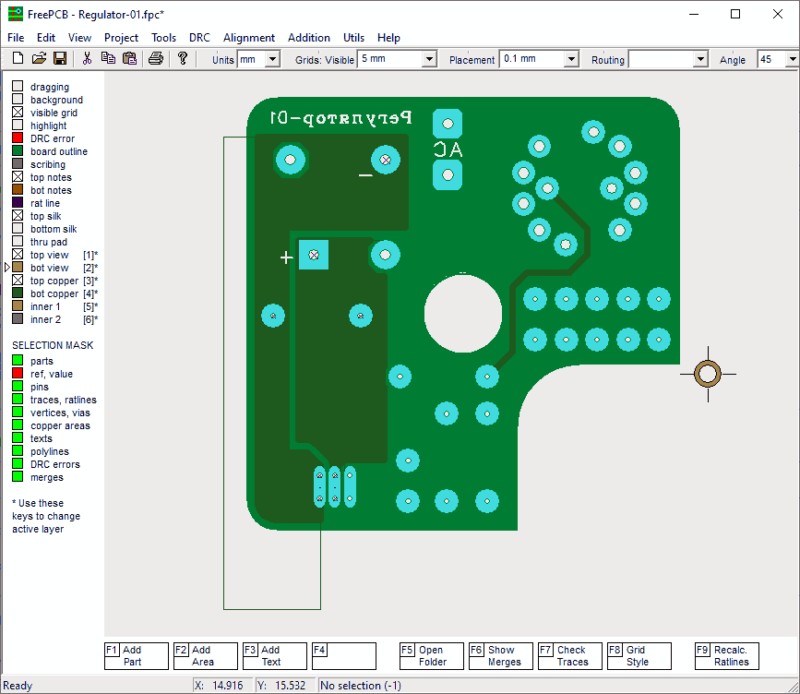Expand the Units dropdown
The height and width of the screenshot is (694, 800).
[x=273, y=59]
